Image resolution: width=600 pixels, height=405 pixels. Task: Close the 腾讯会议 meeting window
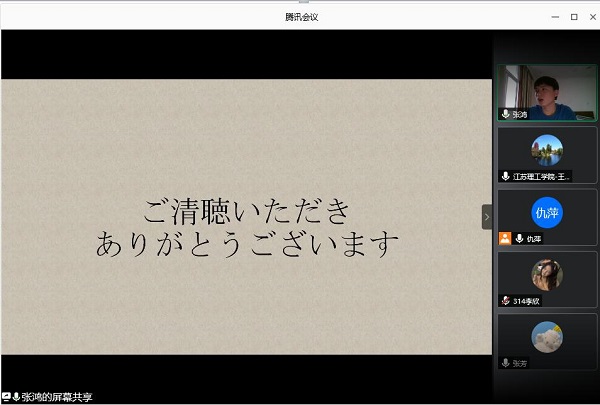[x=593, y=17]
